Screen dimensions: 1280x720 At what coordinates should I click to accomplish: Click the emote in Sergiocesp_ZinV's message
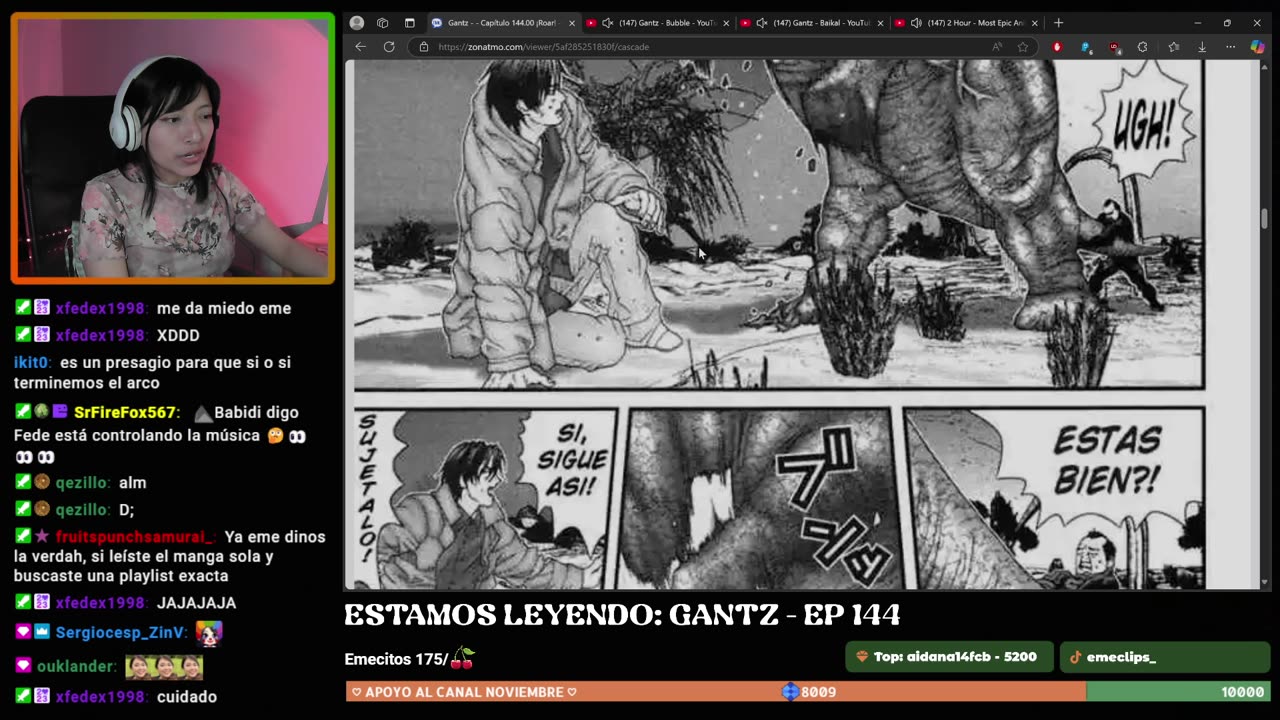[208, 632]
